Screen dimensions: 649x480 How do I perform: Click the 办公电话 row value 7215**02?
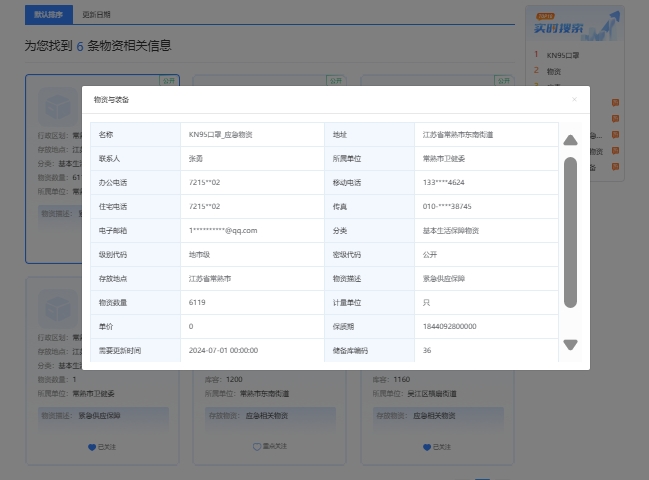tap(204, 182)
